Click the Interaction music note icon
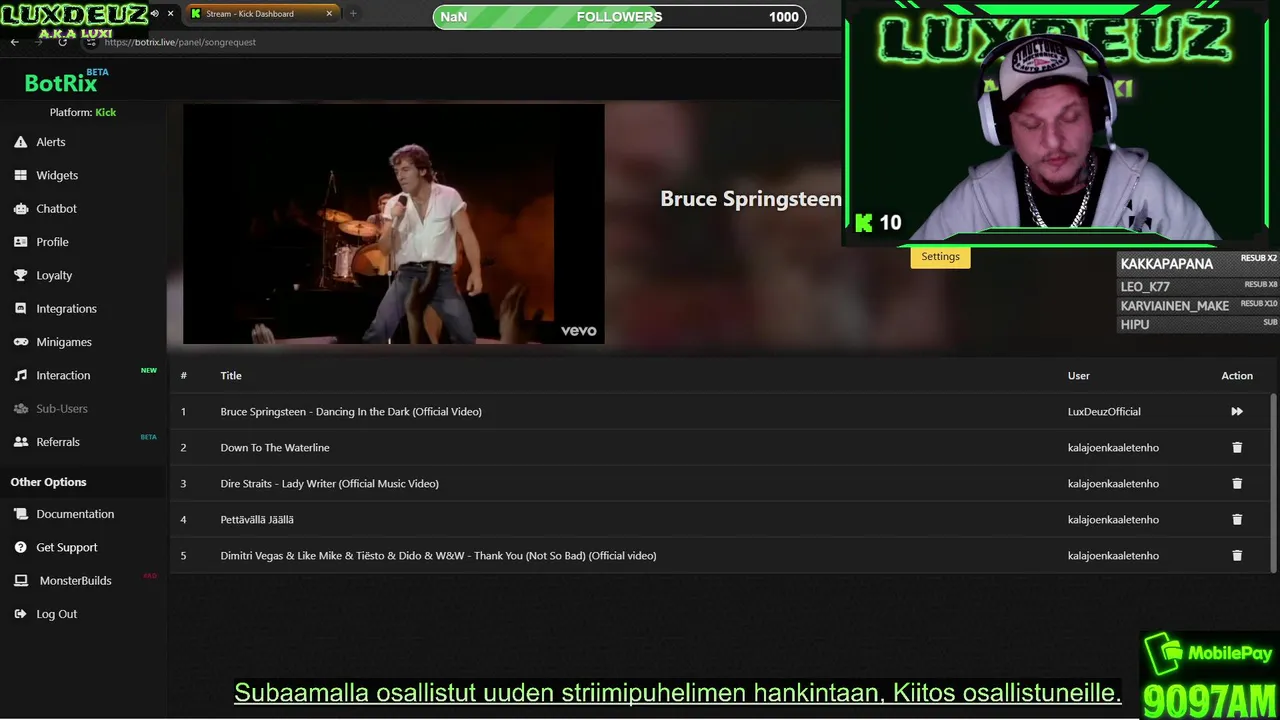The image size is (1280, 720). [x=20, y=375]
